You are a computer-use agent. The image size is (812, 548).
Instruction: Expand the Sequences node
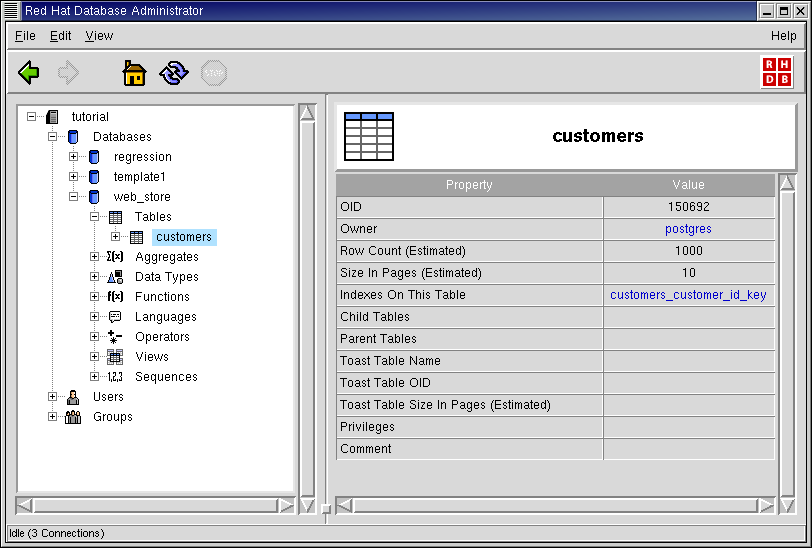[94, 377]
